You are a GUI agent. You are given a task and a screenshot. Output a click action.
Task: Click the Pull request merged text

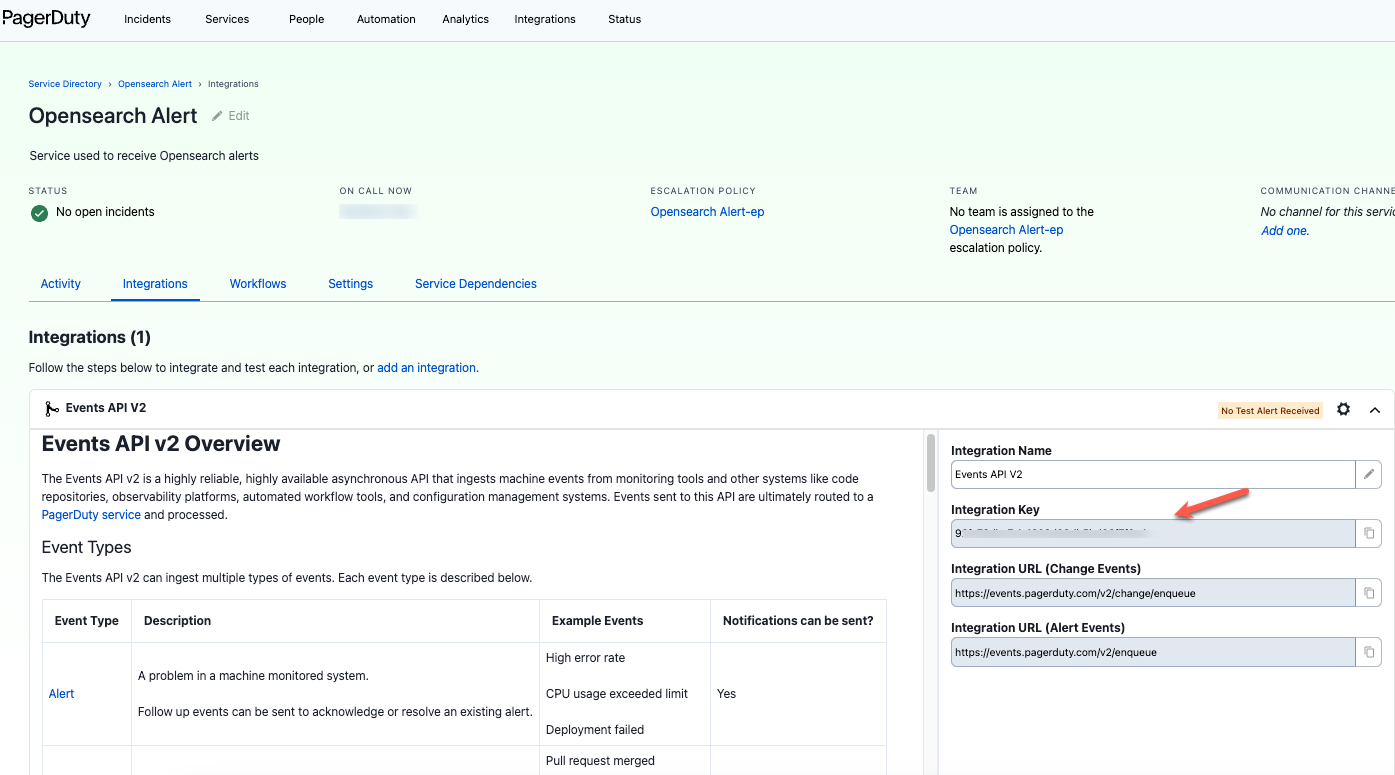[600, 761]
